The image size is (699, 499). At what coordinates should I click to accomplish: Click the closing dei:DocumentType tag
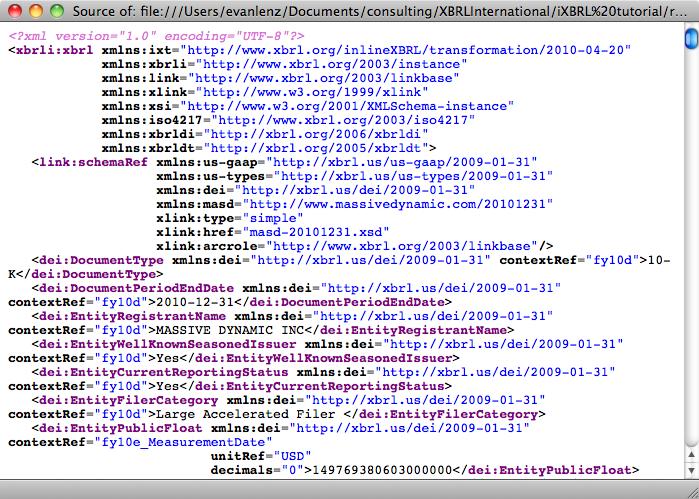pos(90,274)
